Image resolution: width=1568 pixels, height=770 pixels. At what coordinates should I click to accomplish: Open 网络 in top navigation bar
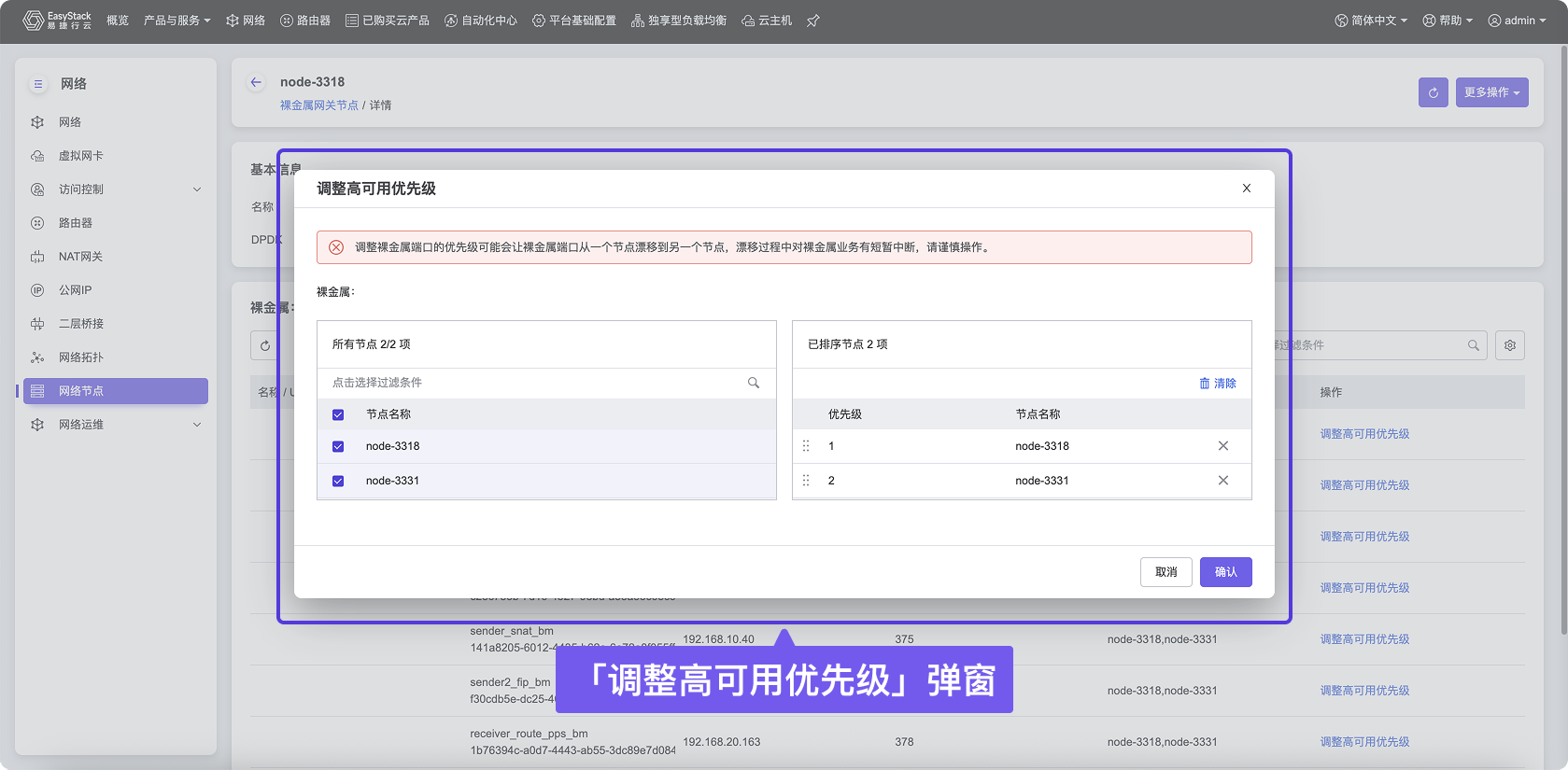246,21
